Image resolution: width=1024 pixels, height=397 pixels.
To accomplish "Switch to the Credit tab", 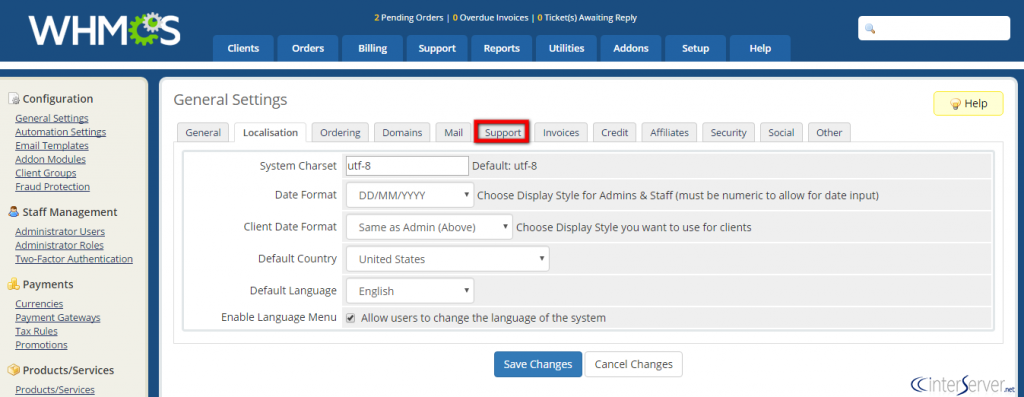I will [615, 133].
